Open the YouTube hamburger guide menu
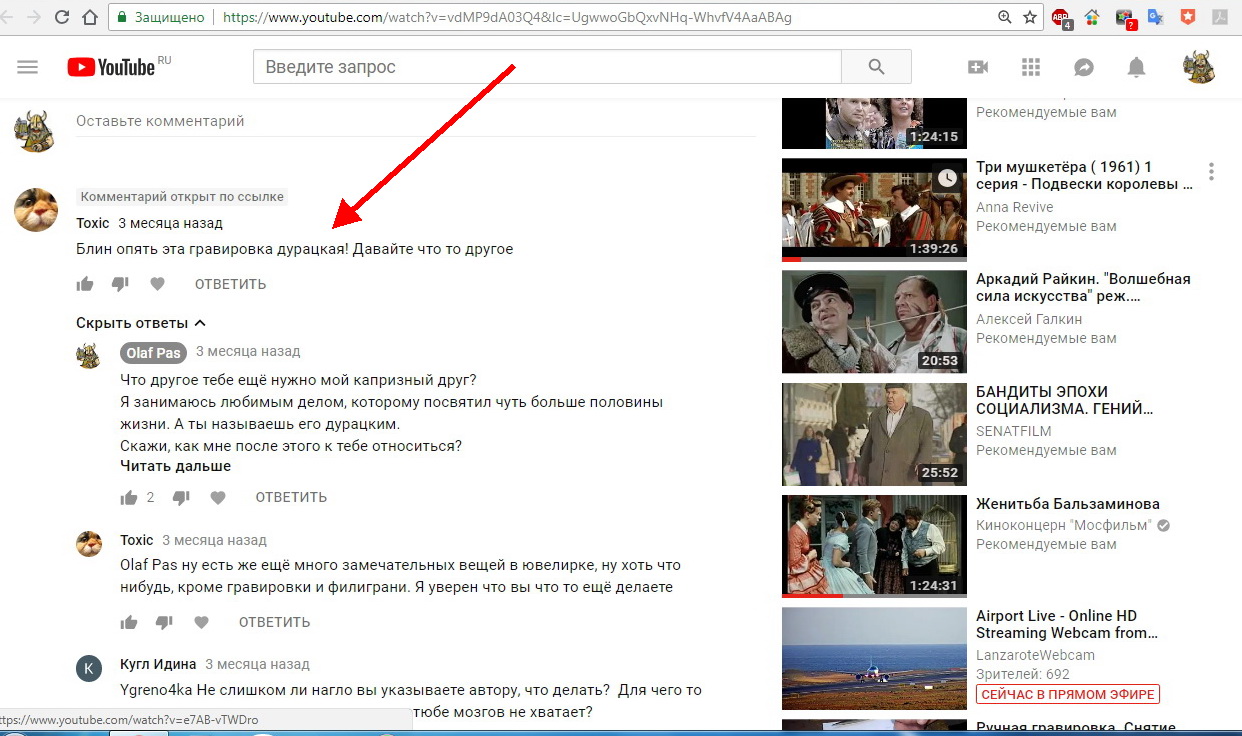Screen dimensions: 1242x736 [x=27, y=67]
